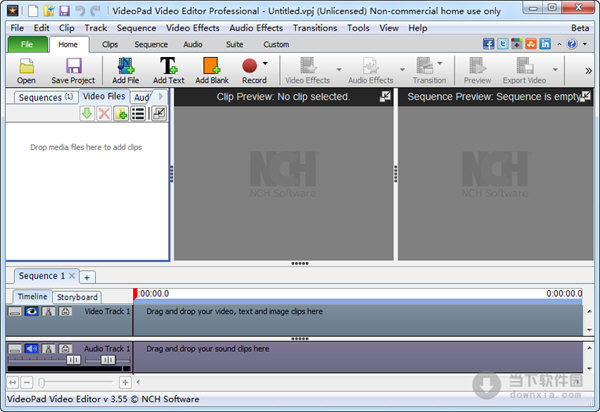Screen dimensions: 600x412
Task: Open the Tools menu
Action: tap(358, 28)
